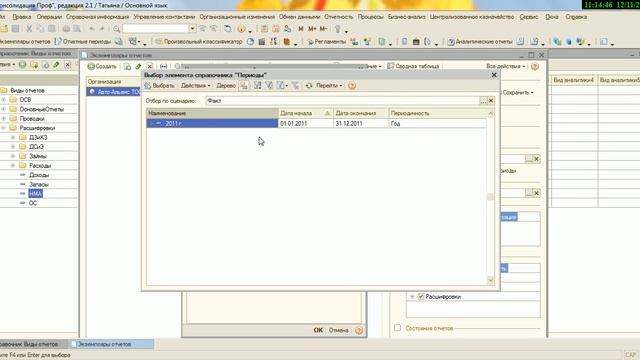Expand the ОсновныеОтчеты folder
This screenshot has height=360, width=640.
tap(4, 109)
